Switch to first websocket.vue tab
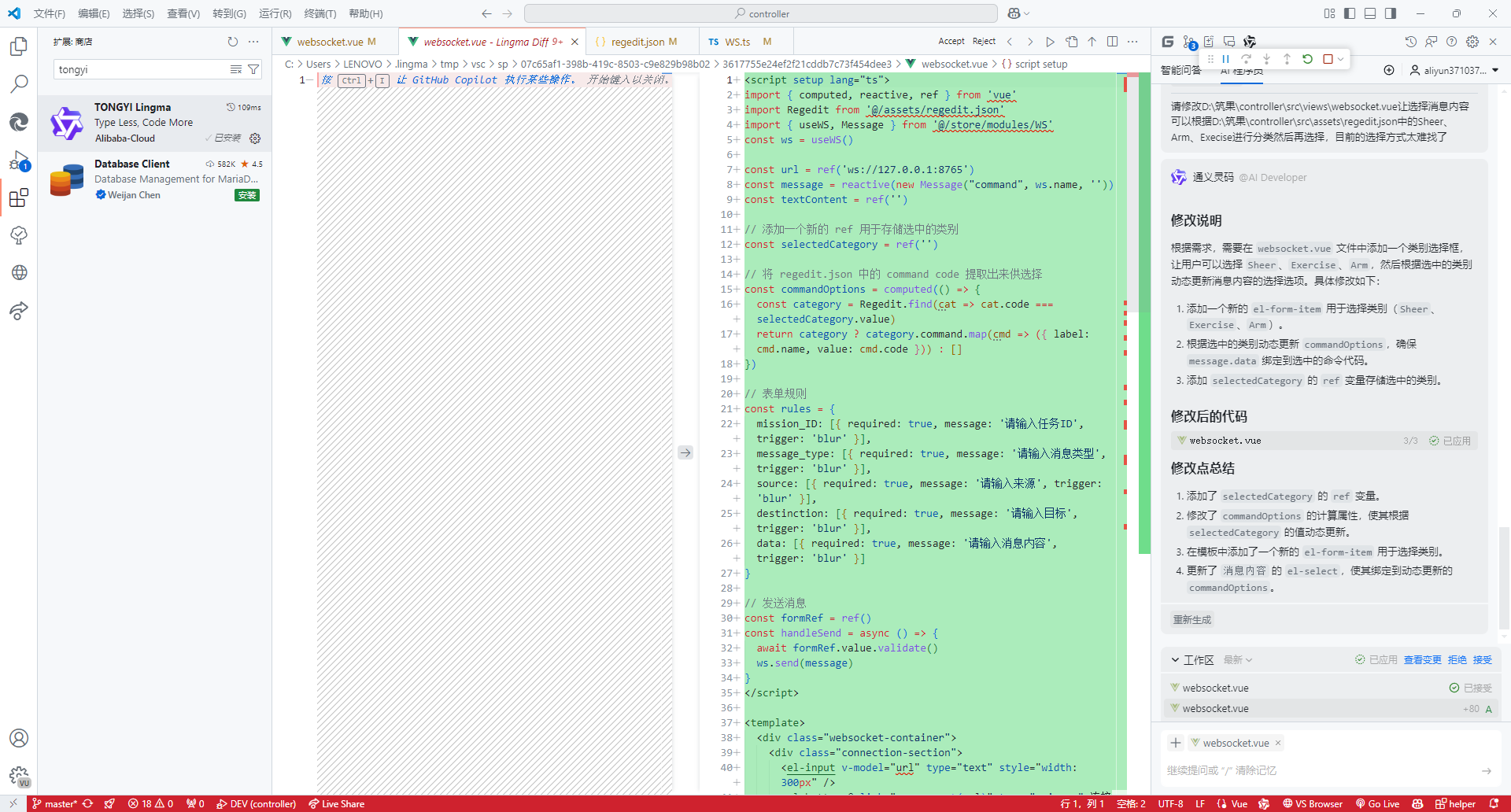 (x=336, y=42)
